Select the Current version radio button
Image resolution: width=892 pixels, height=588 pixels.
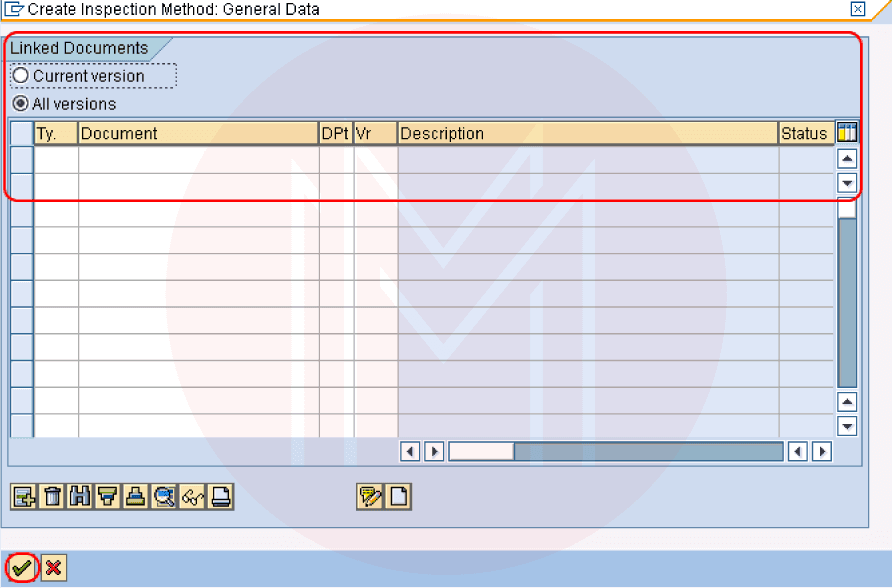coord(21,76)
